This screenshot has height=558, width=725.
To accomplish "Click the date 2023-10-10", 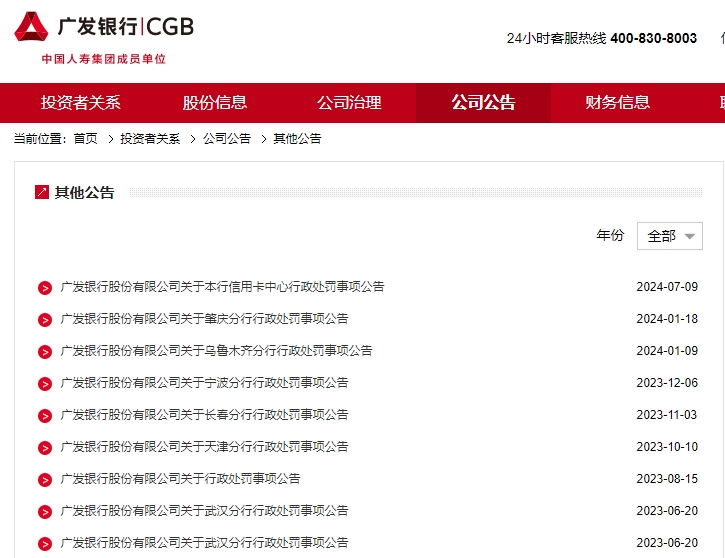I will pyautogui.click(x=667, y=447).
